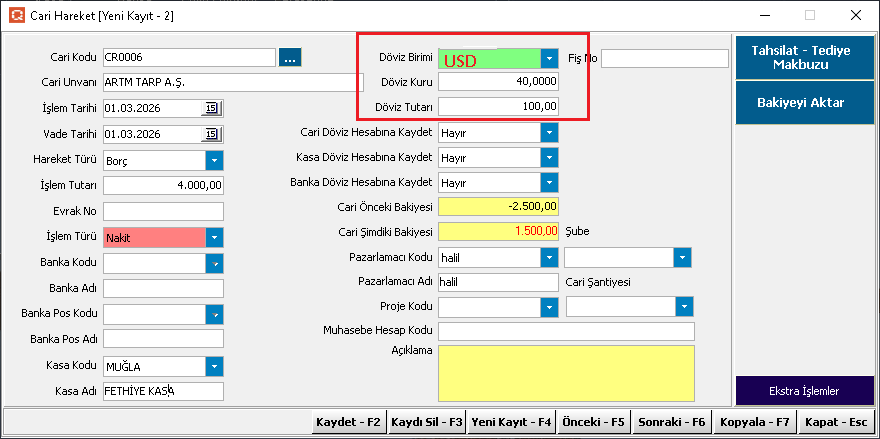Delete record with Kaydı Sil - F3
This screenshot has width=880, height=439.
[x=427, y=422]
